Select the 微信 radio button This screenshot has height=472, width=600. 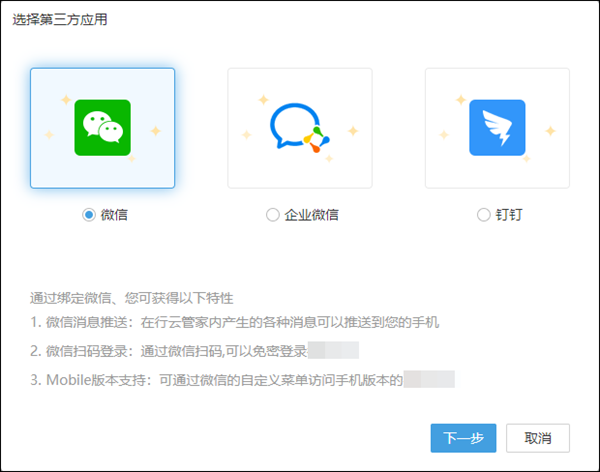click(x=89, y=215)
